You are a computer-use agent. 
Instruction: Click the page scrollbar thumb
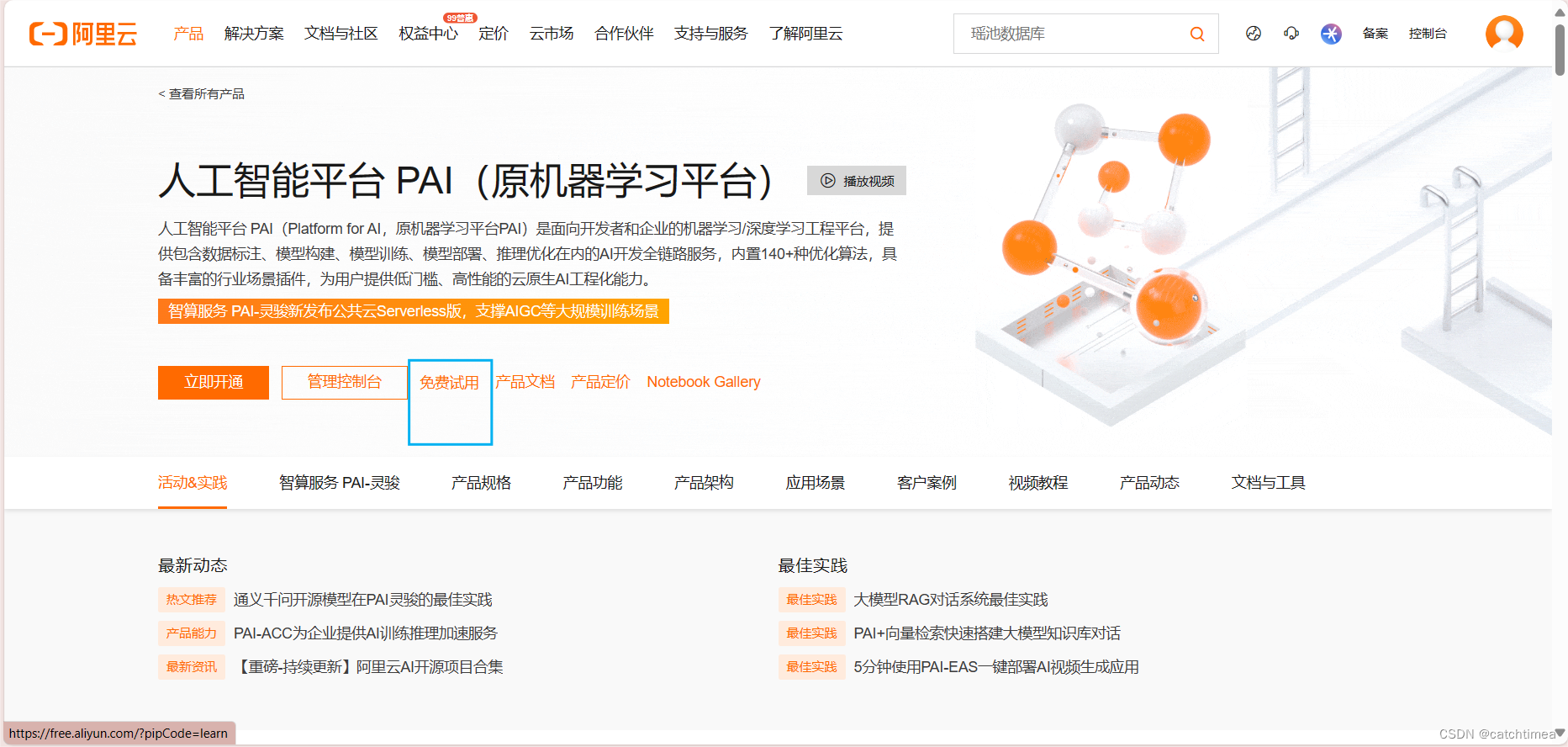click(x=1560, y=49)
